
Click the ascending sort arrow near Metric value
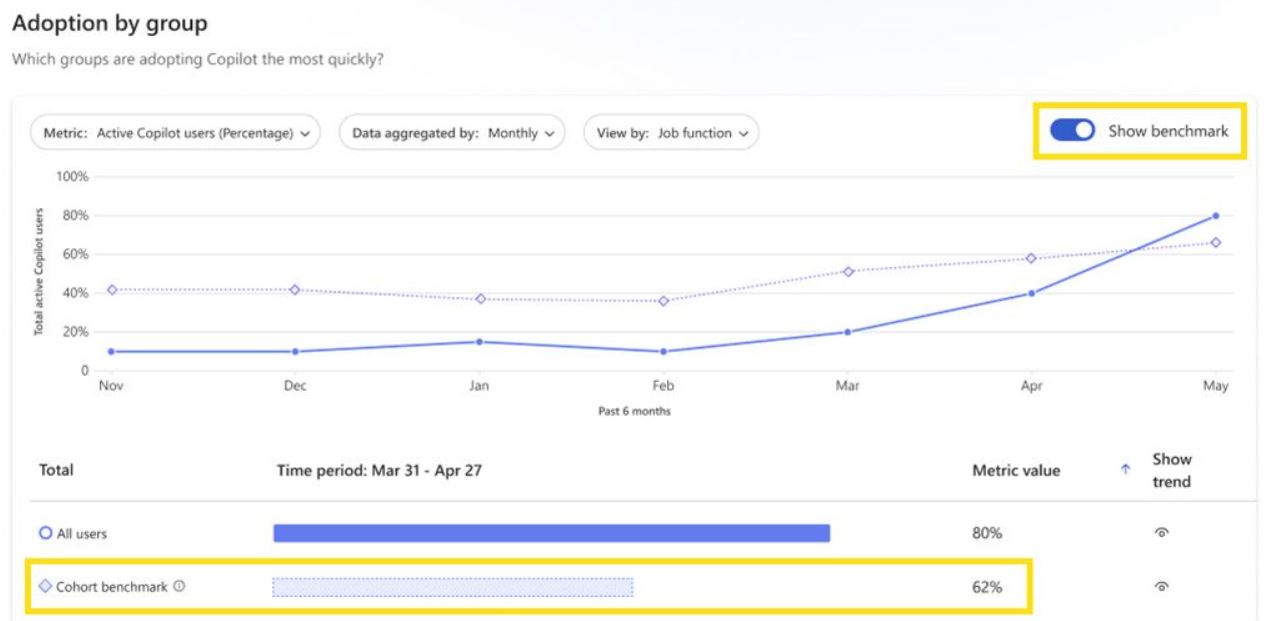pyautogui.click(x=1125, y=467)
